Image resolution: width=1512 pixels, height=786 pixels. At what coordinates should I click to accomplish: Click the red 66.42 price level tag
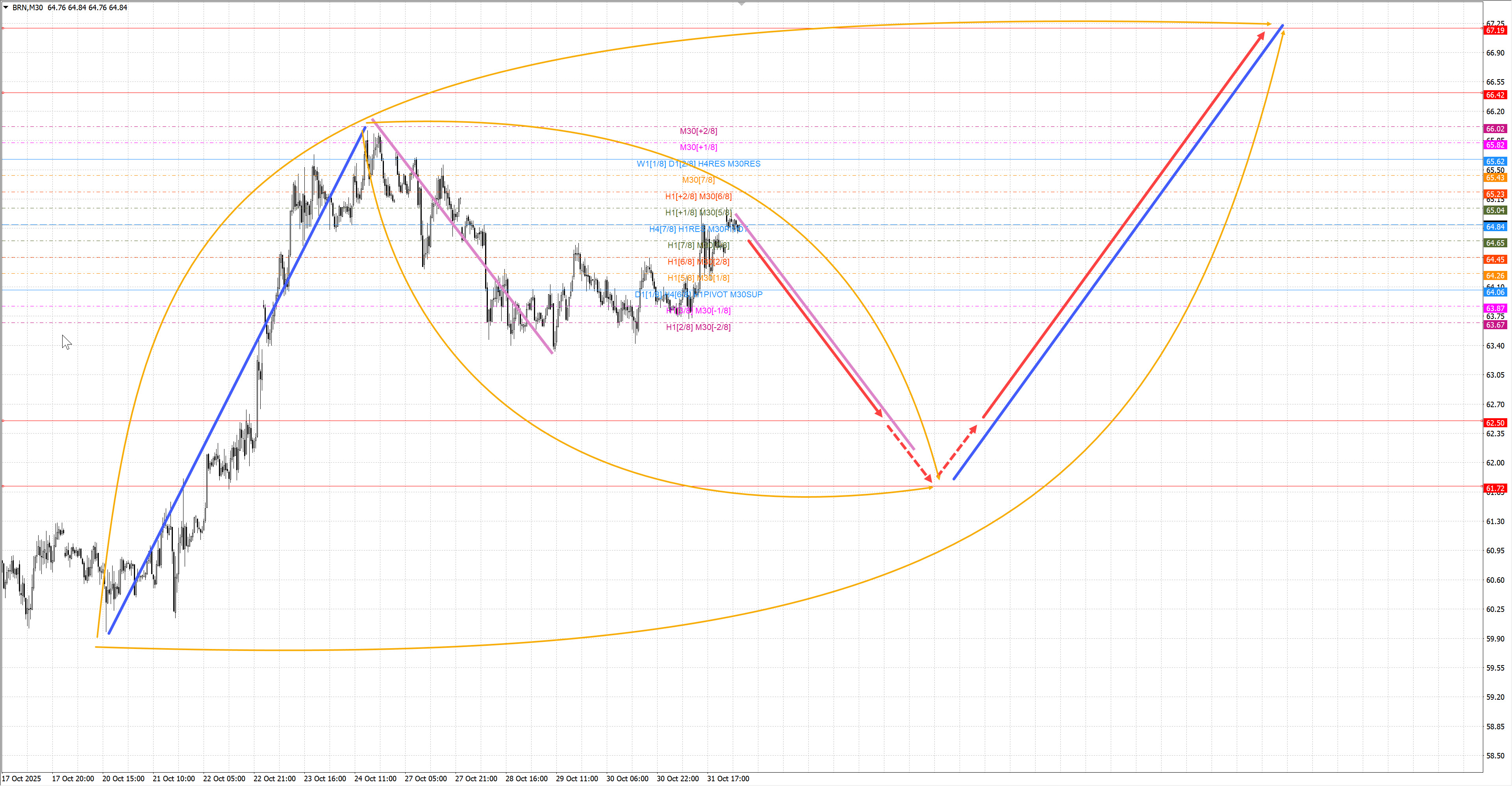[x=1495, y=95]
